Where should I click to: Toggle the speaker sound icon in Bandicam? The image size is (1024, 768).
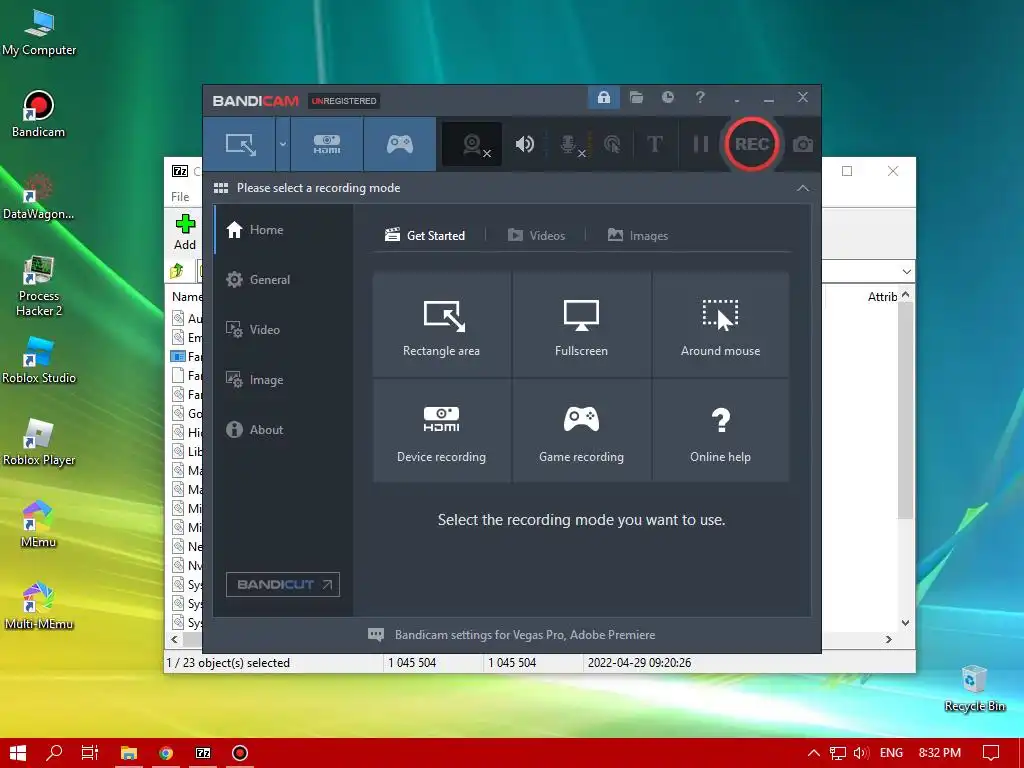pos(524,144)
